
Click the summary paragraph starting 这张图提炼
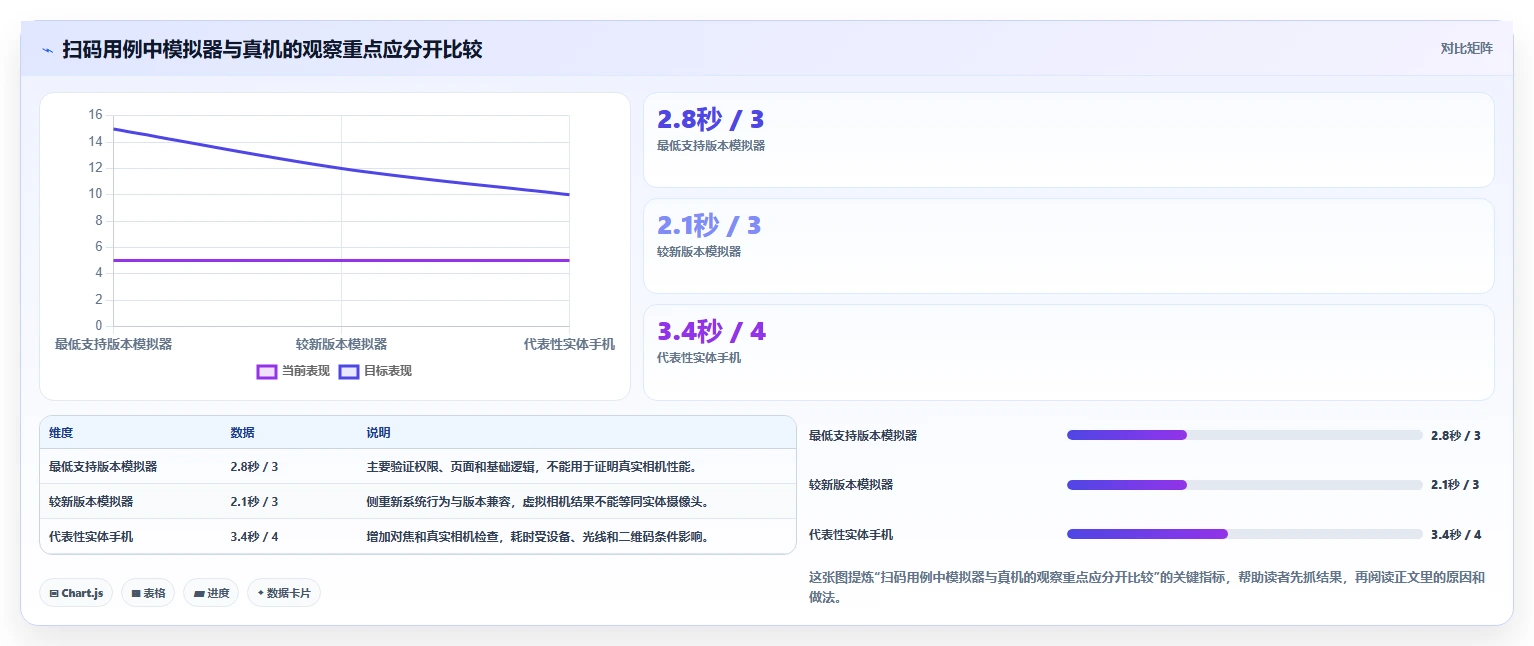(1147, 587)
